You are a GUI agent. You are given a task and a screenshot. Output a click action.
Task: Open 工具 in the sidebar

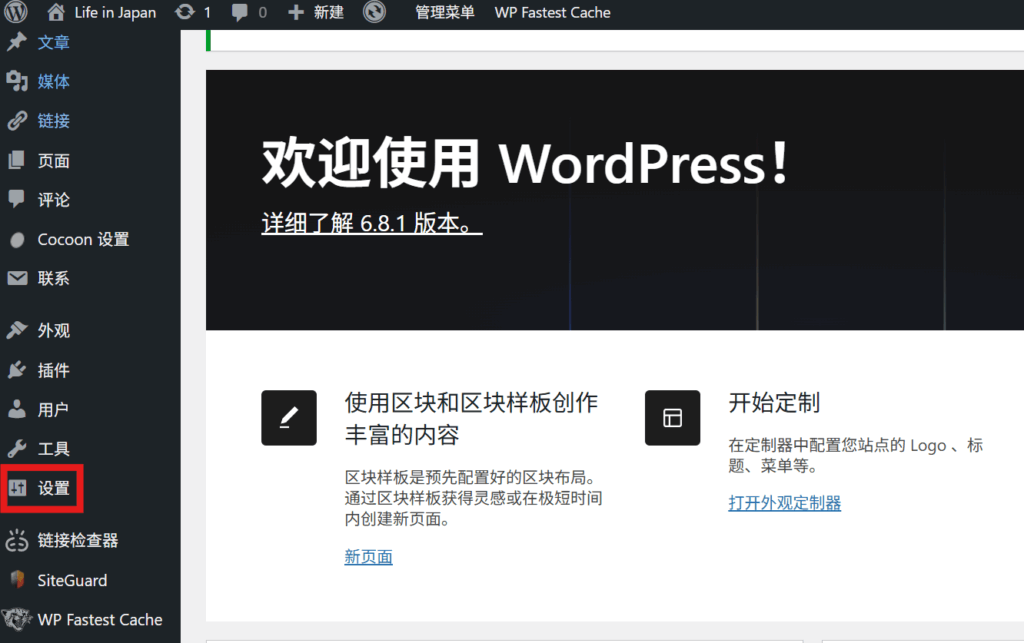point(54,449)
